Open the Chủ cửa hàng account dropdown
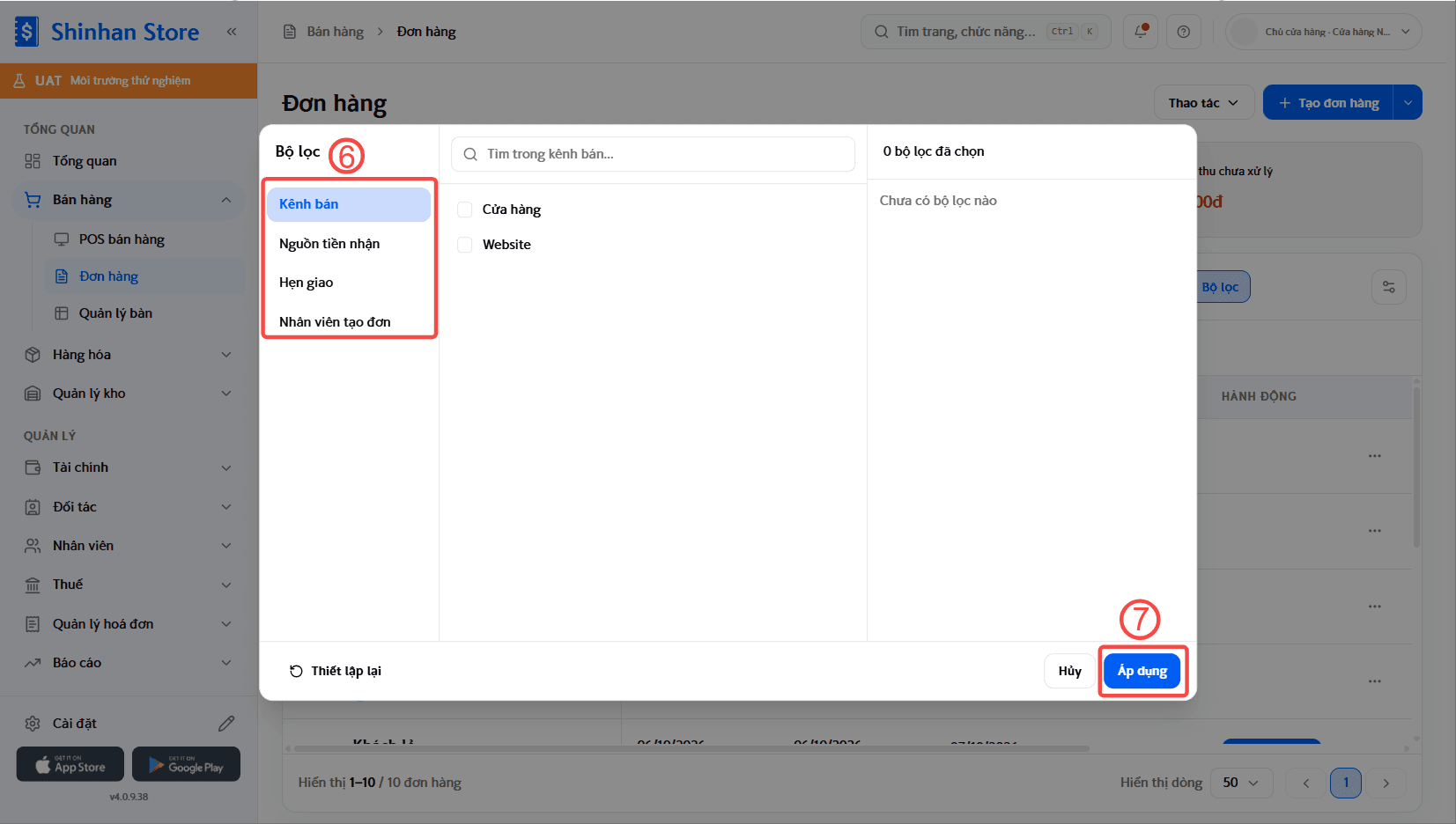Screen dimensions: 1456x824 tap(1324, 32)
